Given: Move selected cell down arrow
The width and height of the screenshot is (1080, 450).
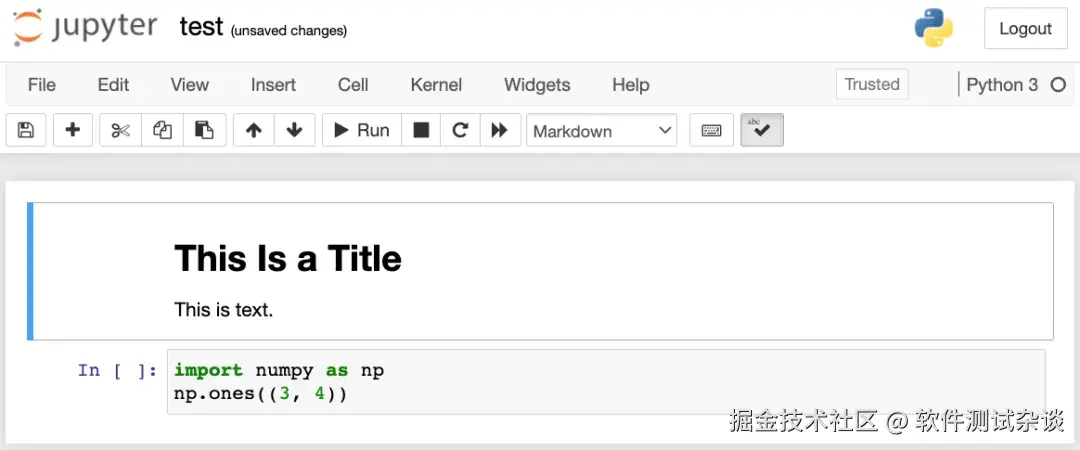Looking at the screenshot, I should click(x=294, y=130).
